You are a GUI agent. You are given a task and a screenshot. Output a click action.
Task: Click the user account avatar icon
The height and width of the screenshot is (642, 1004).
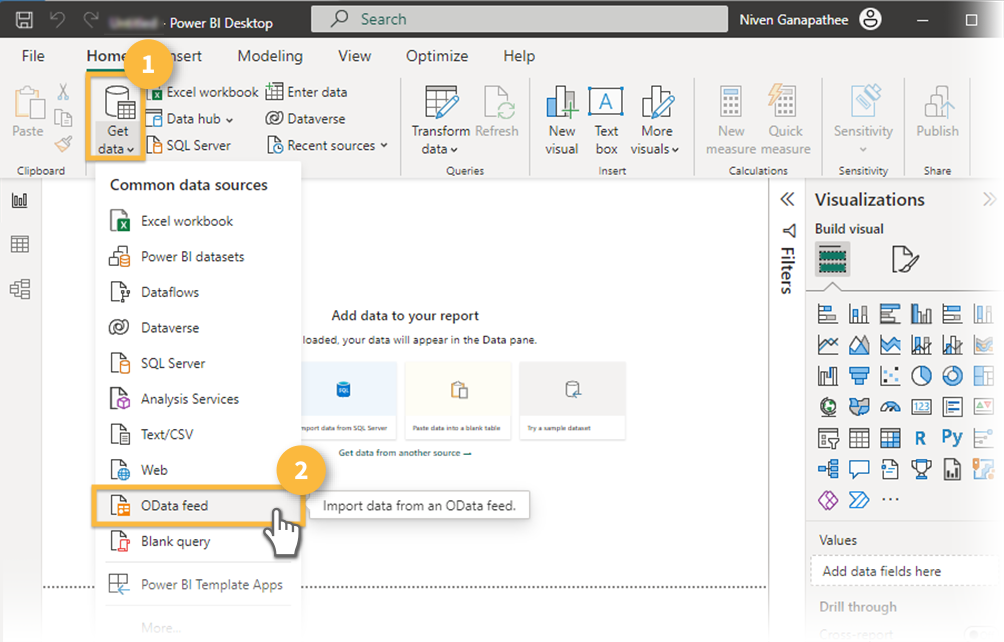coord(870,19)
